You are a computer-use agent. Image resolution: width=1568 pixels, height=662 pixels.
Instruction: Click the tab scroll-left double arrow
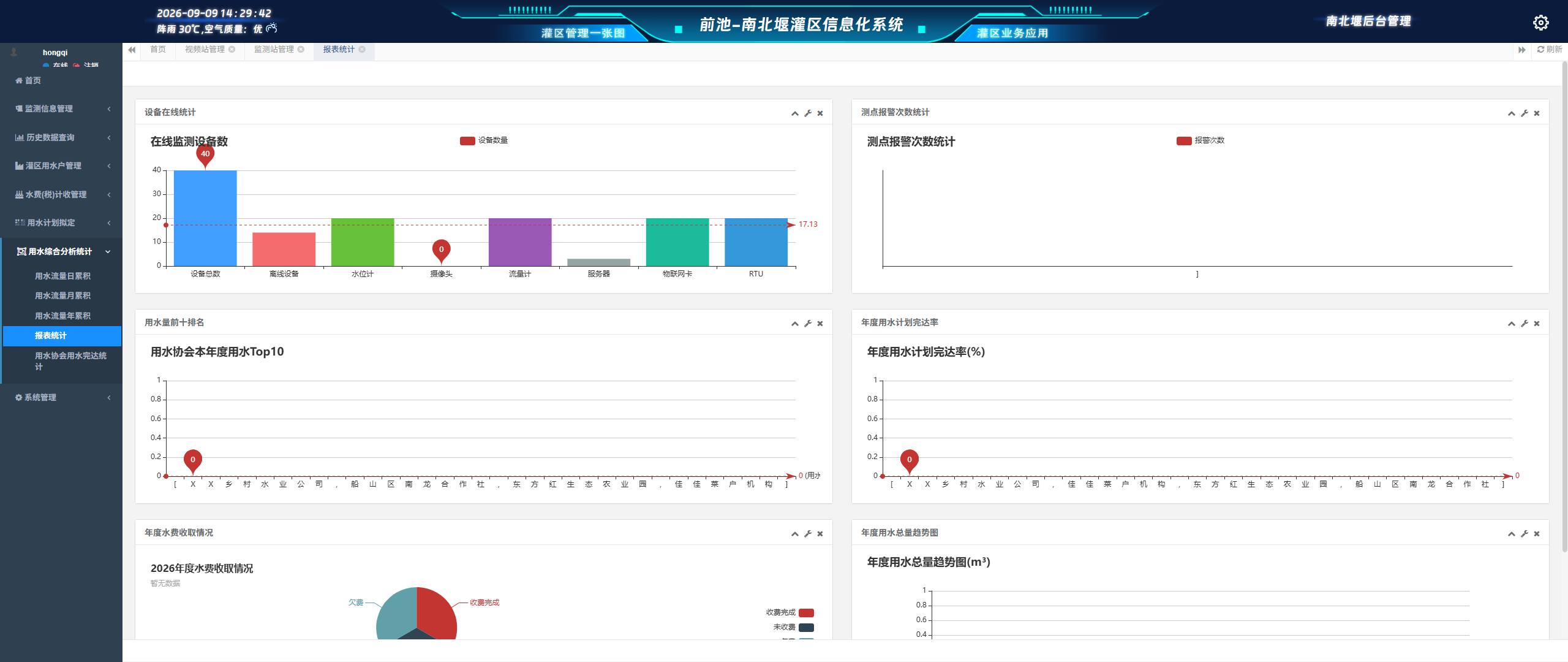(132, 50)
